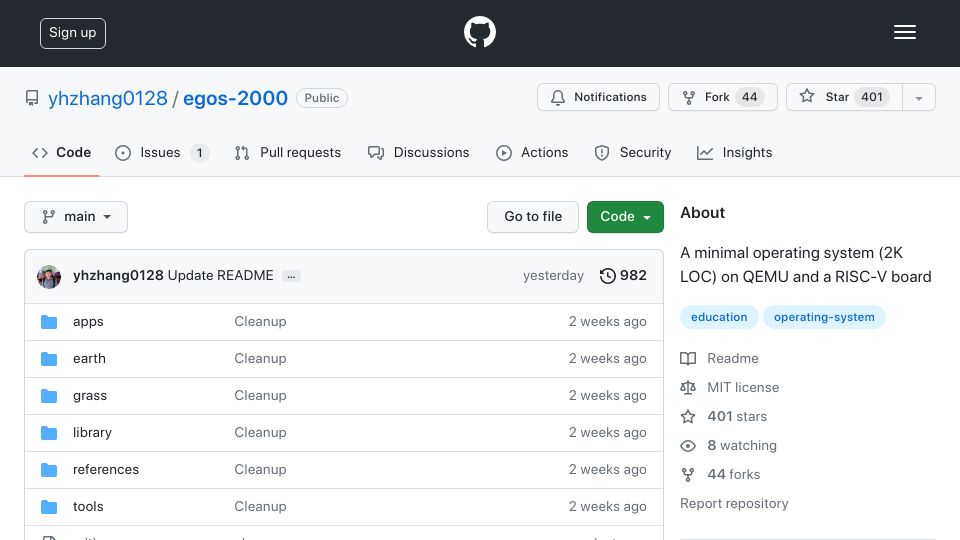960x540 pixels.
Task: Open the 401 stars link
Action: pos(737,416)
